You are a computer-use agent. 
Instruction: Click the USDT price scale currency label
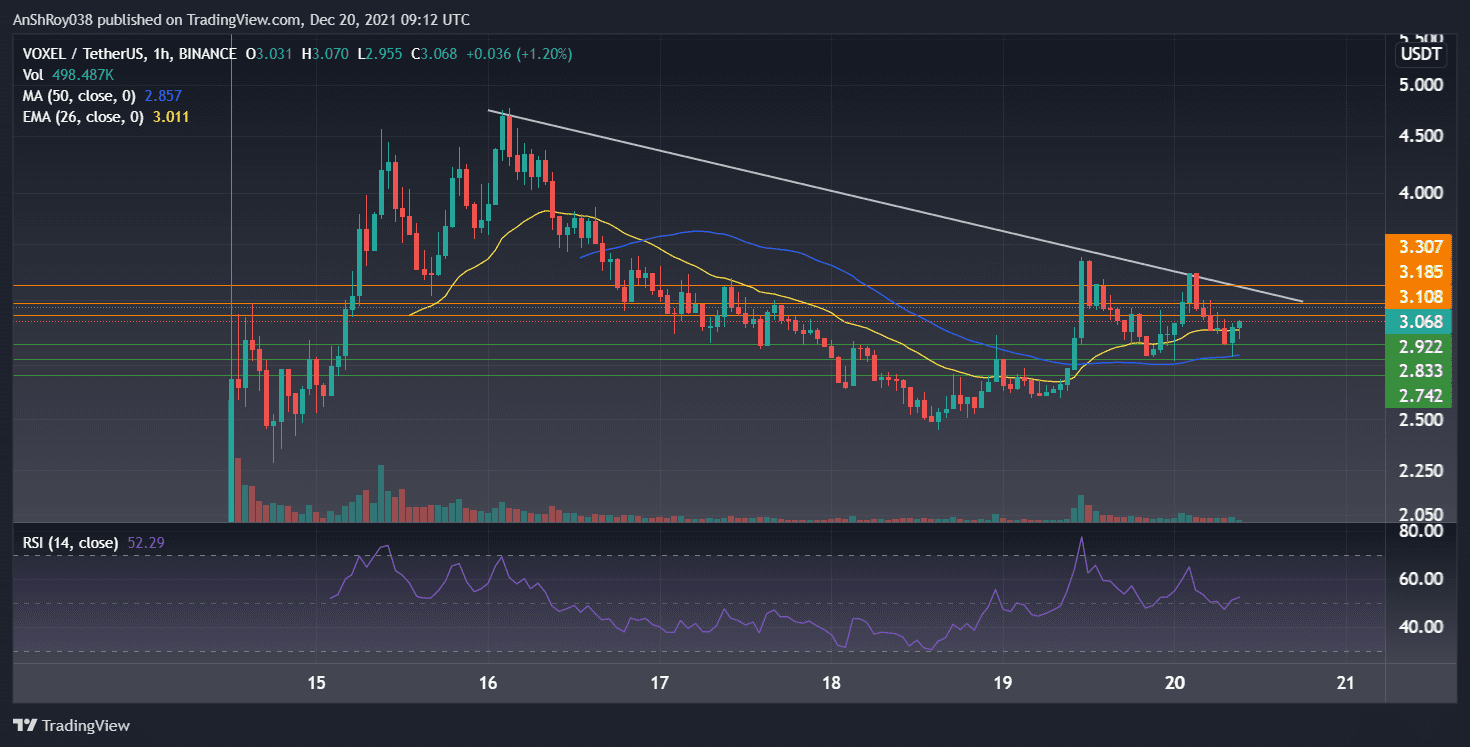1419,55
